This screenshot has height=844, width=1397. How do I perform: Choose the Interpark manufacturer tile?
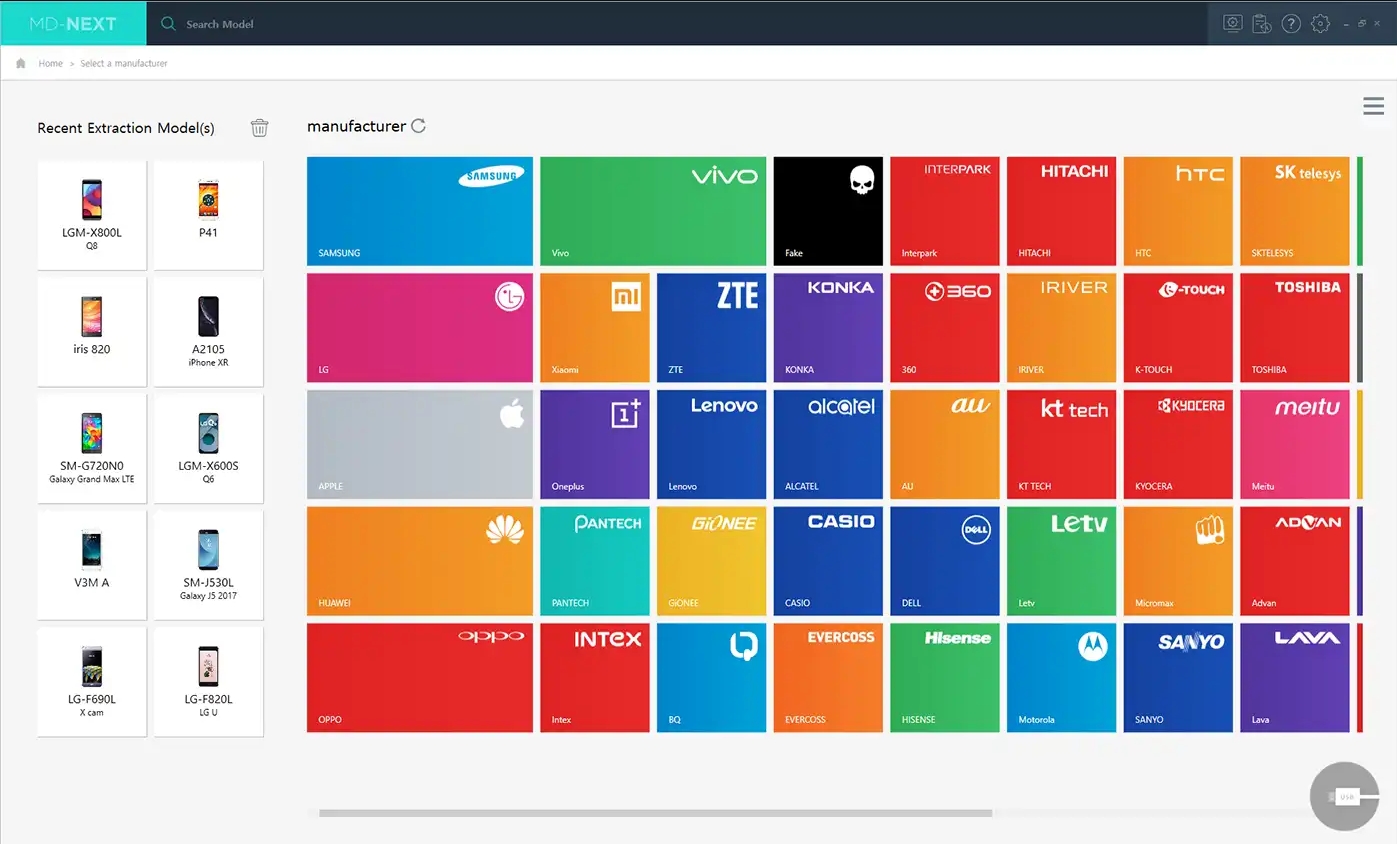[945, 211]
